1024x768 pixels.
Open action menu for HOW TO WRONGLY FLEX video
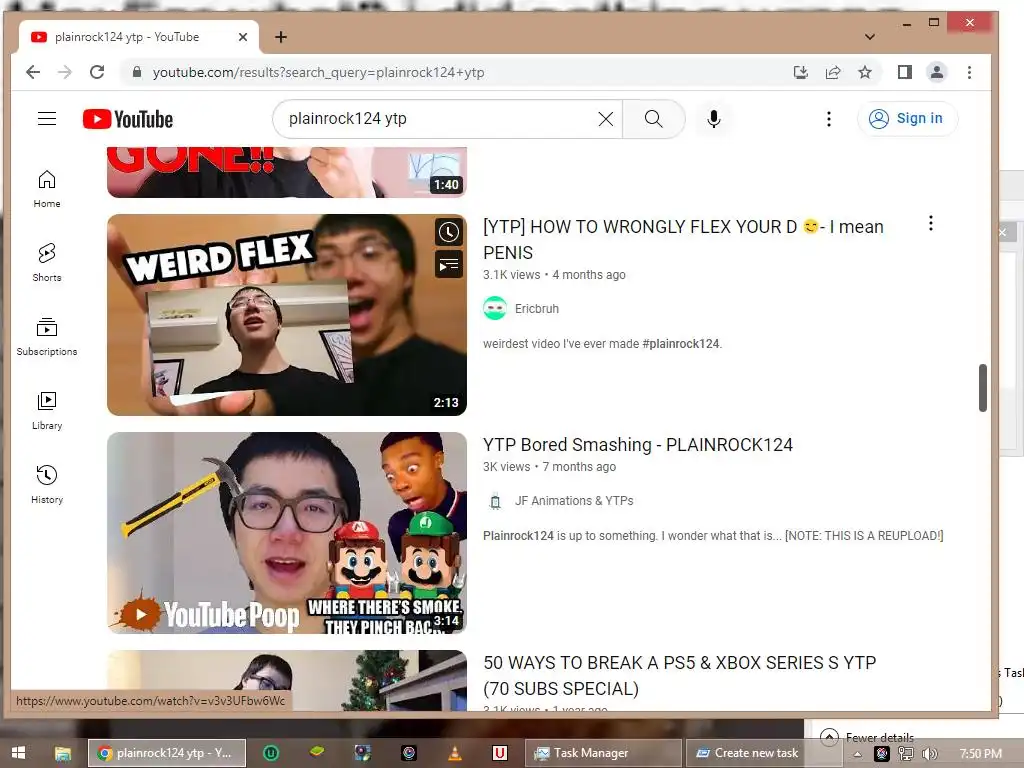click(x=931, y=223)
